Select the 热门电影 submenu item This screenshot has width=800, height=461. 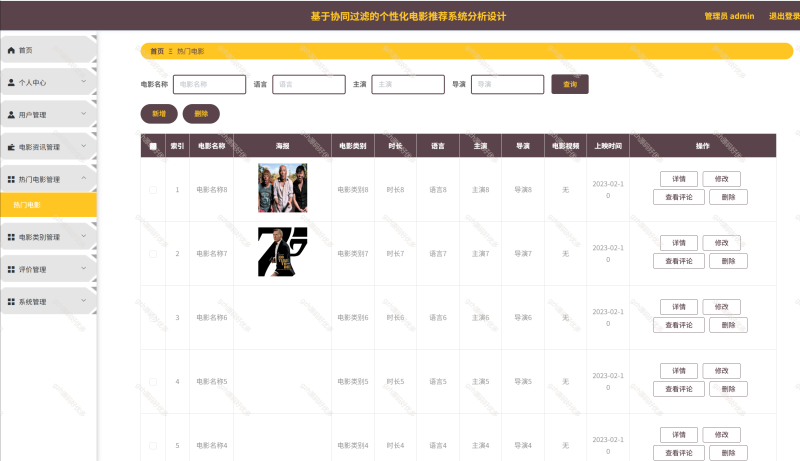tap(28, 205)
